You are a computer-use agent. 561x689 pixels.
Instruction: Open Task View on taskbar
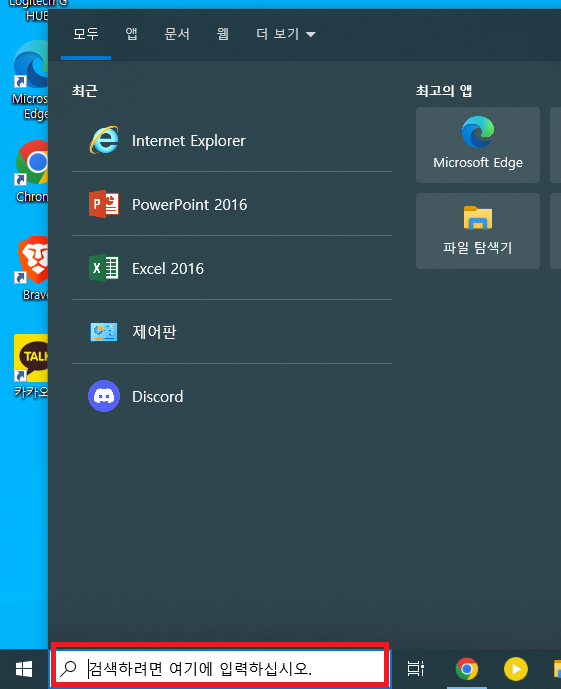click(415, 669)
